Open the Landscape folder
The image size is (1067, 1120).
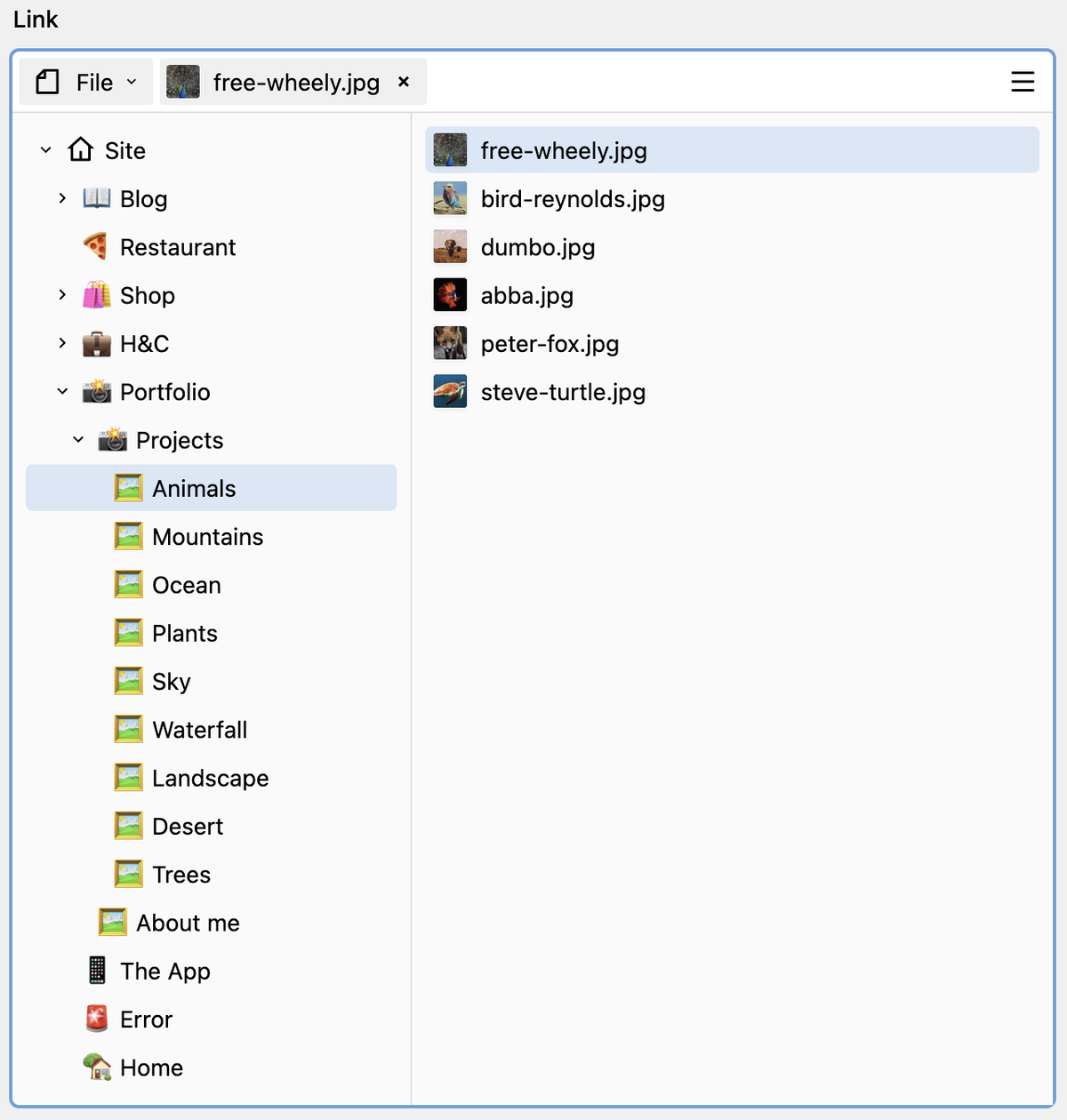tap(212, 778)
